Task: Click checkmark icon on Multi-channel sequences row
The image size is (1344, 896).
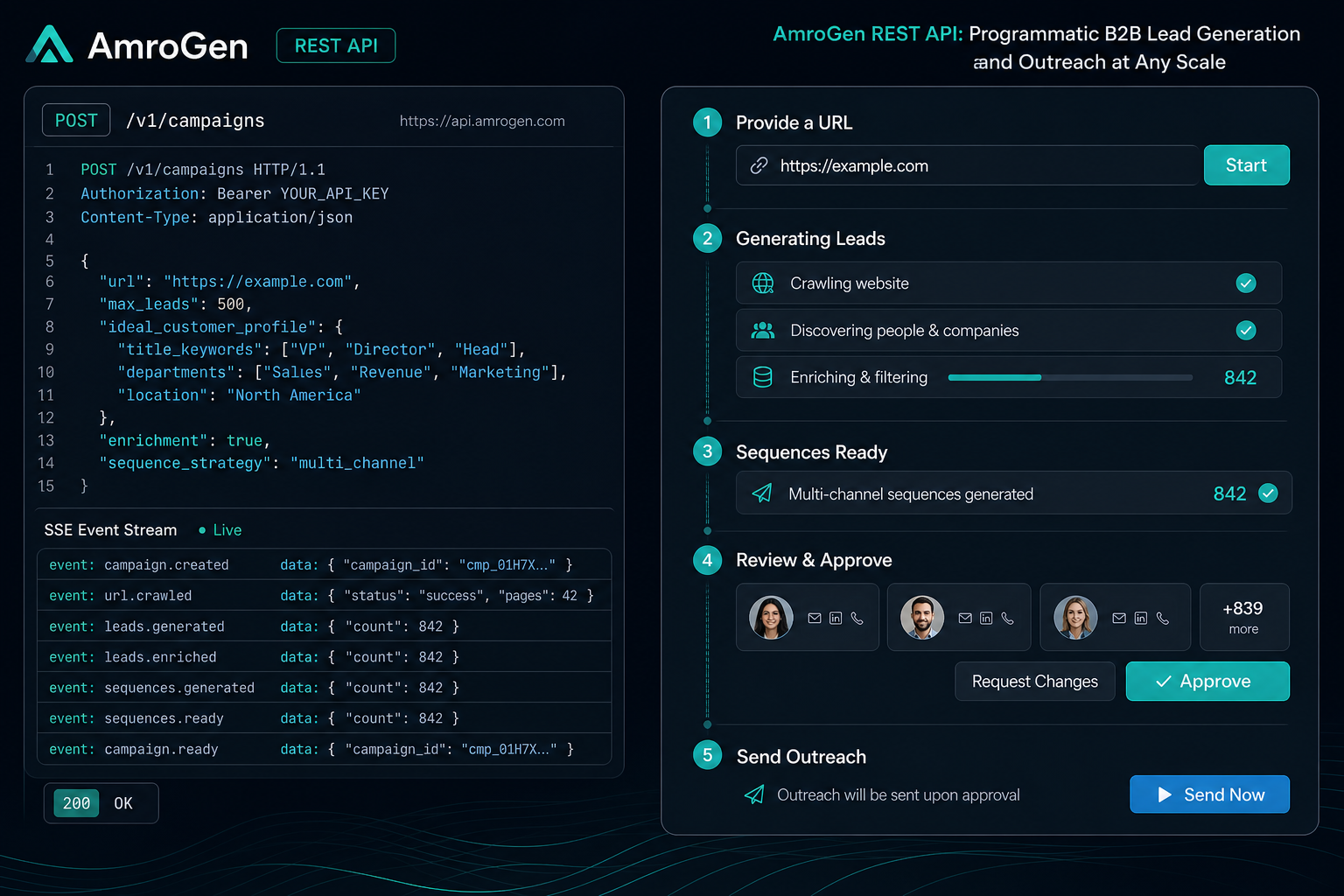Action: (x=1268, y=493)
